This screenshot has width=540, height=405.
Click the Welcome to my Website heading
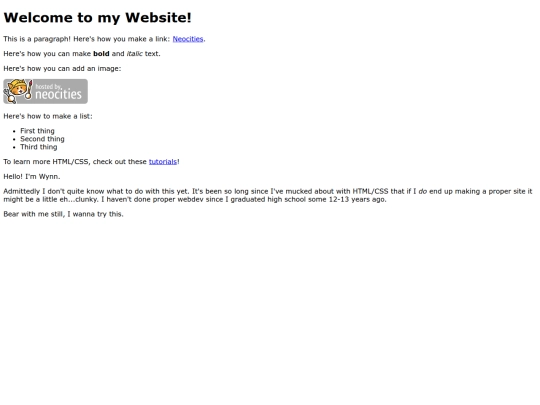coord(97,18)
